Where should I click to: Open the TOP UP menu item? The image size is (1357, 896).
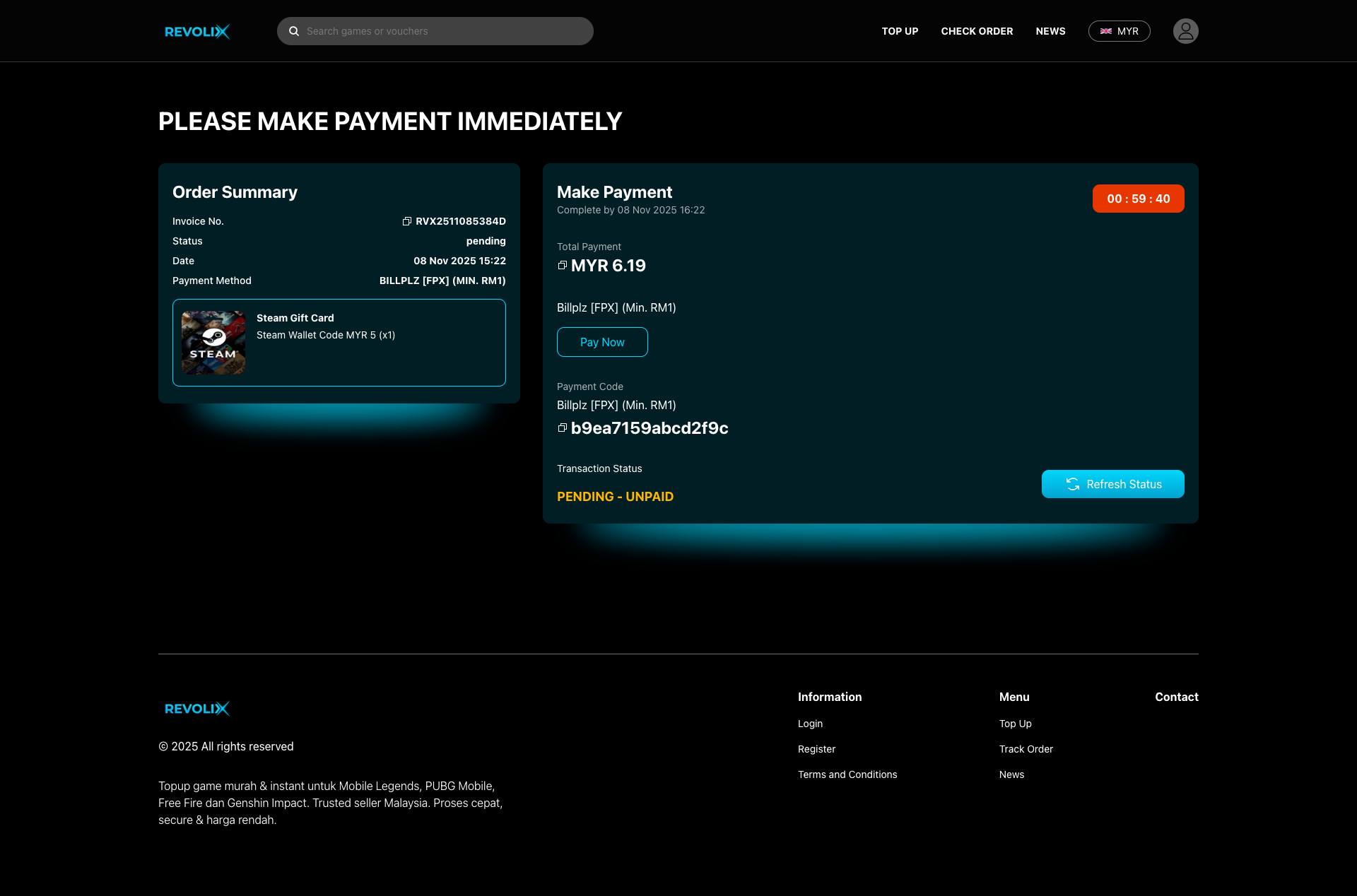(900, 31)
